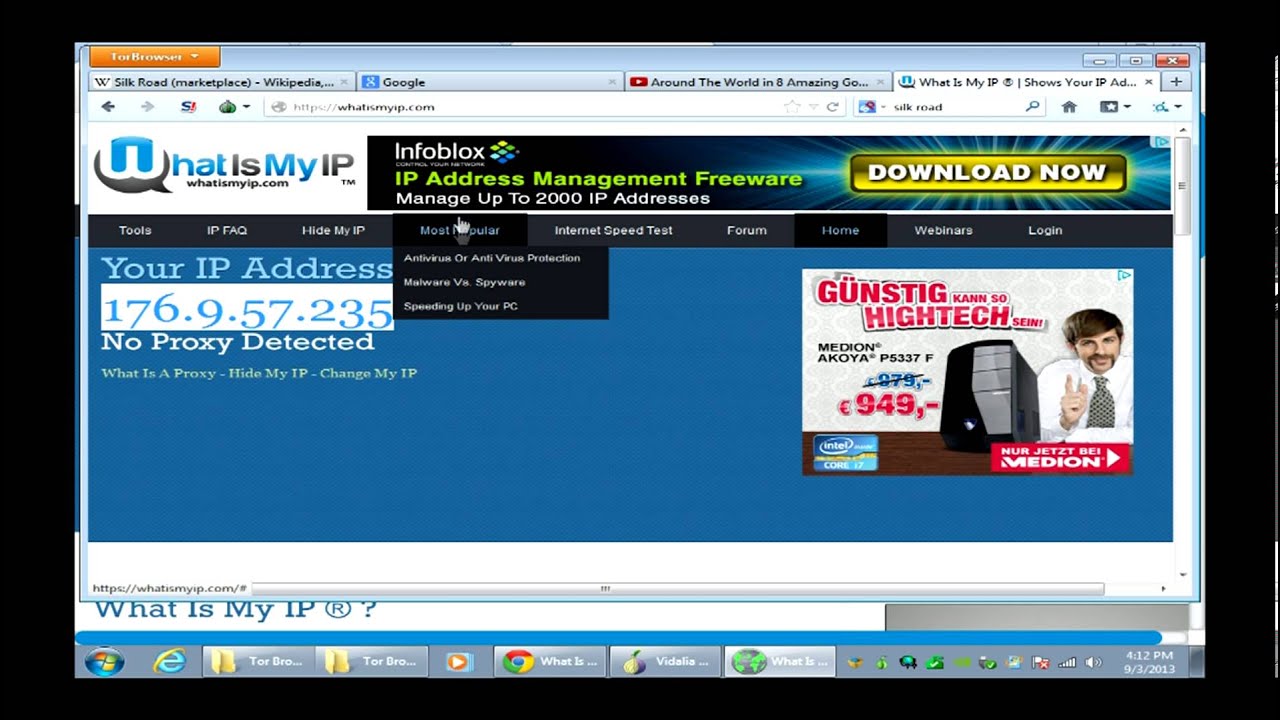Viewport: 1280px width, 720px height.
Task: Choose a search engine from search bar dropdown
Action: pos(870,107)
